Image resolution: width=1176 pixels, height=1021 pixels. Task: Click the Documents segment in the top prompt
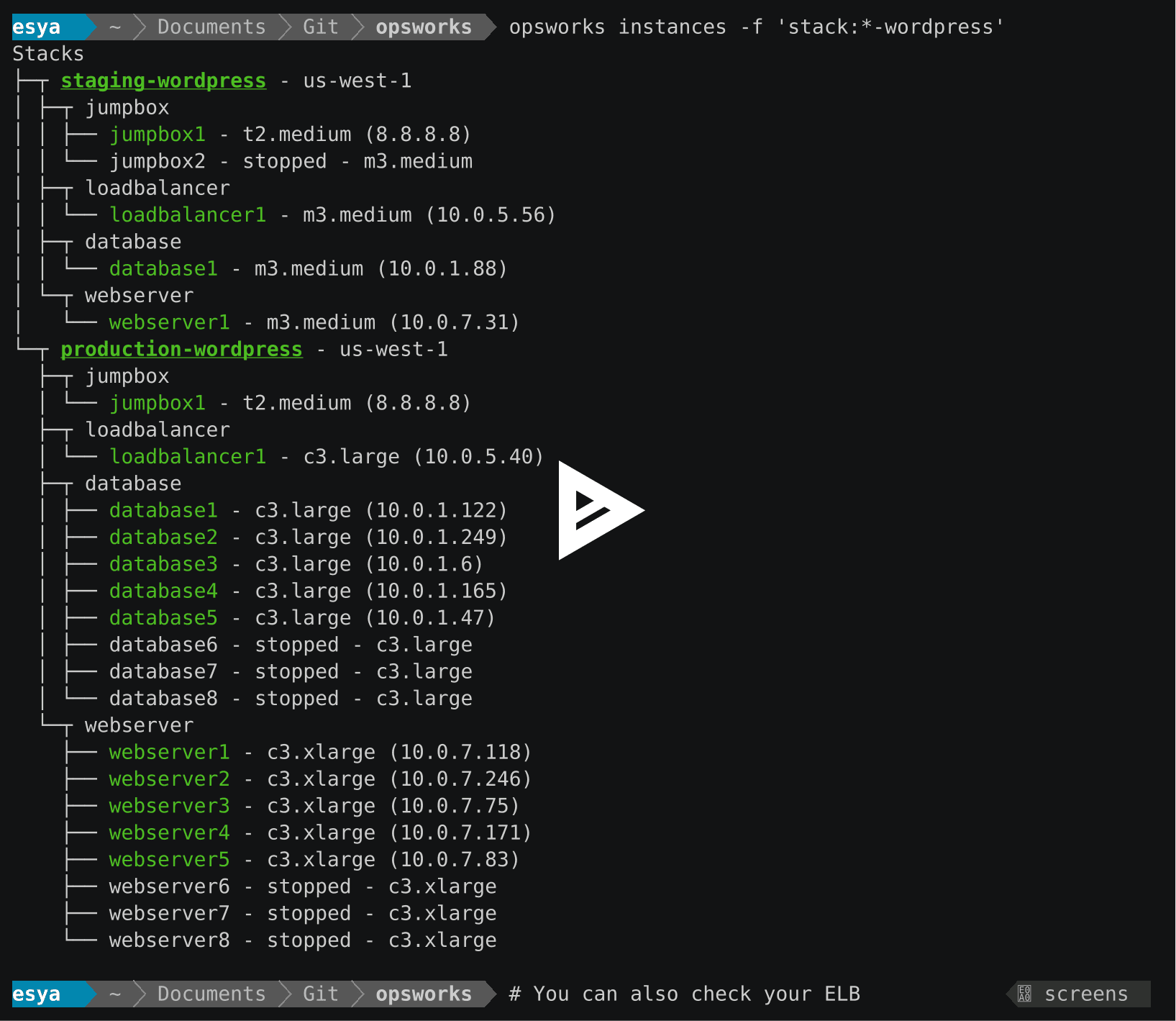click(x=211, y=27)
